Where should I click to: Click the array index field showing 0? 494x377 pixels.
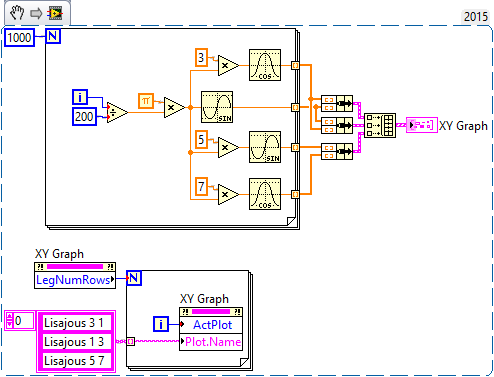pos(23,321)
